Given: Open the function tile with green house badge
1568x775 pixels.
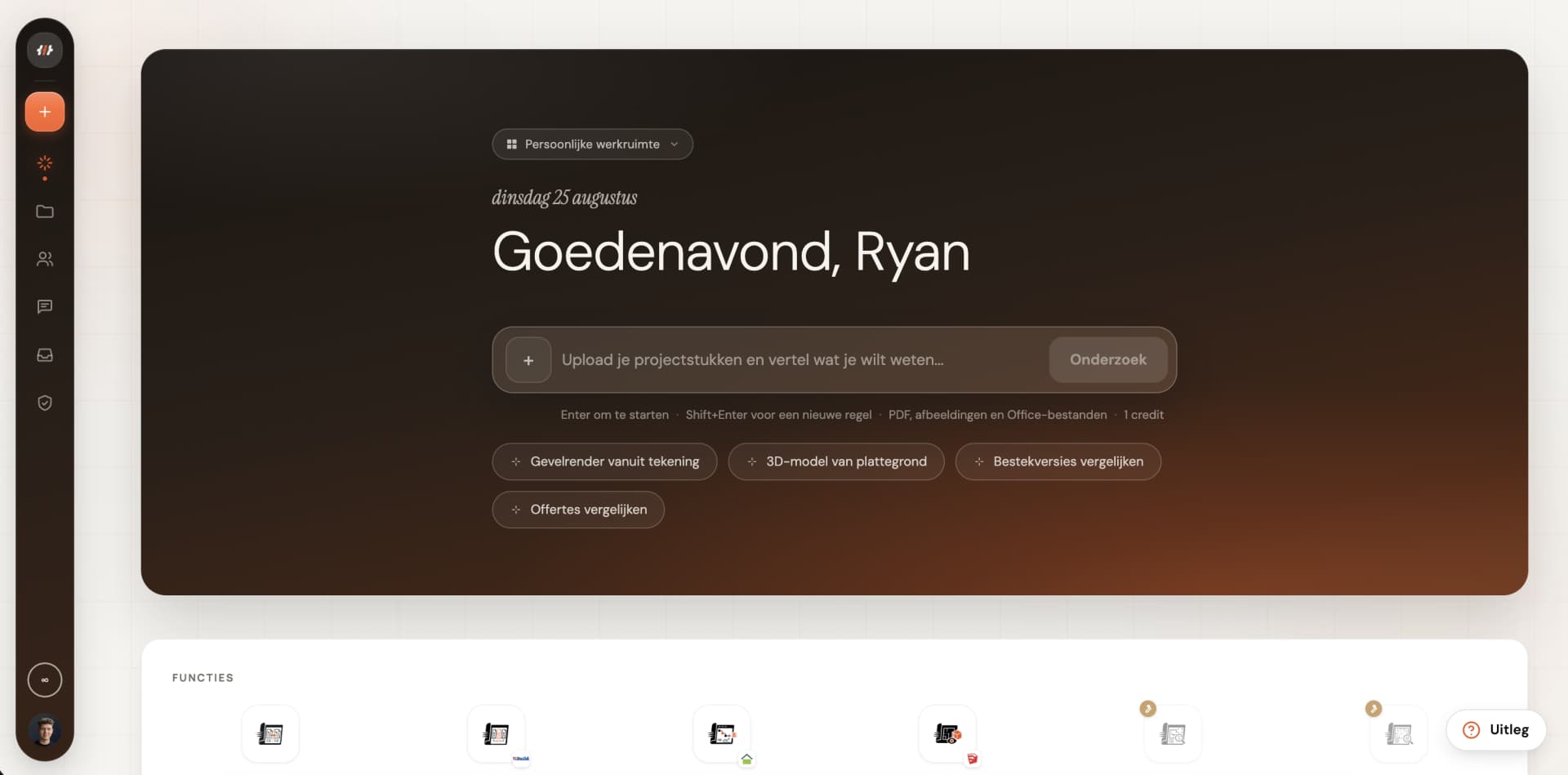Looking at the screenshot, I should pos(722,734).
